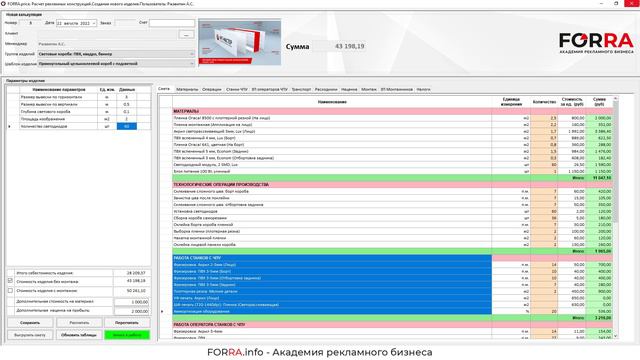This screenshot has width=640, height=360.
Task: Click the 43 198,19 total sum value
Action: click(x=349, y=46)
